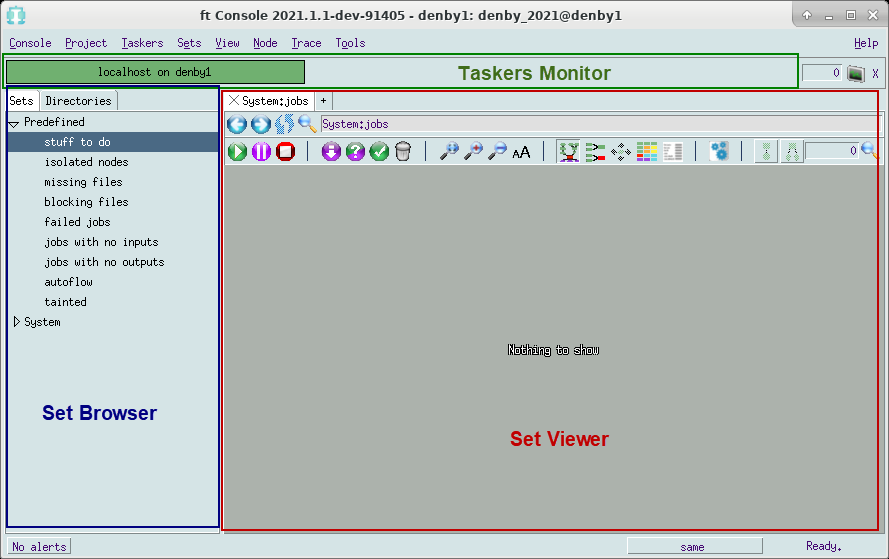Click the blue forward arrow navigation icon

260,124
